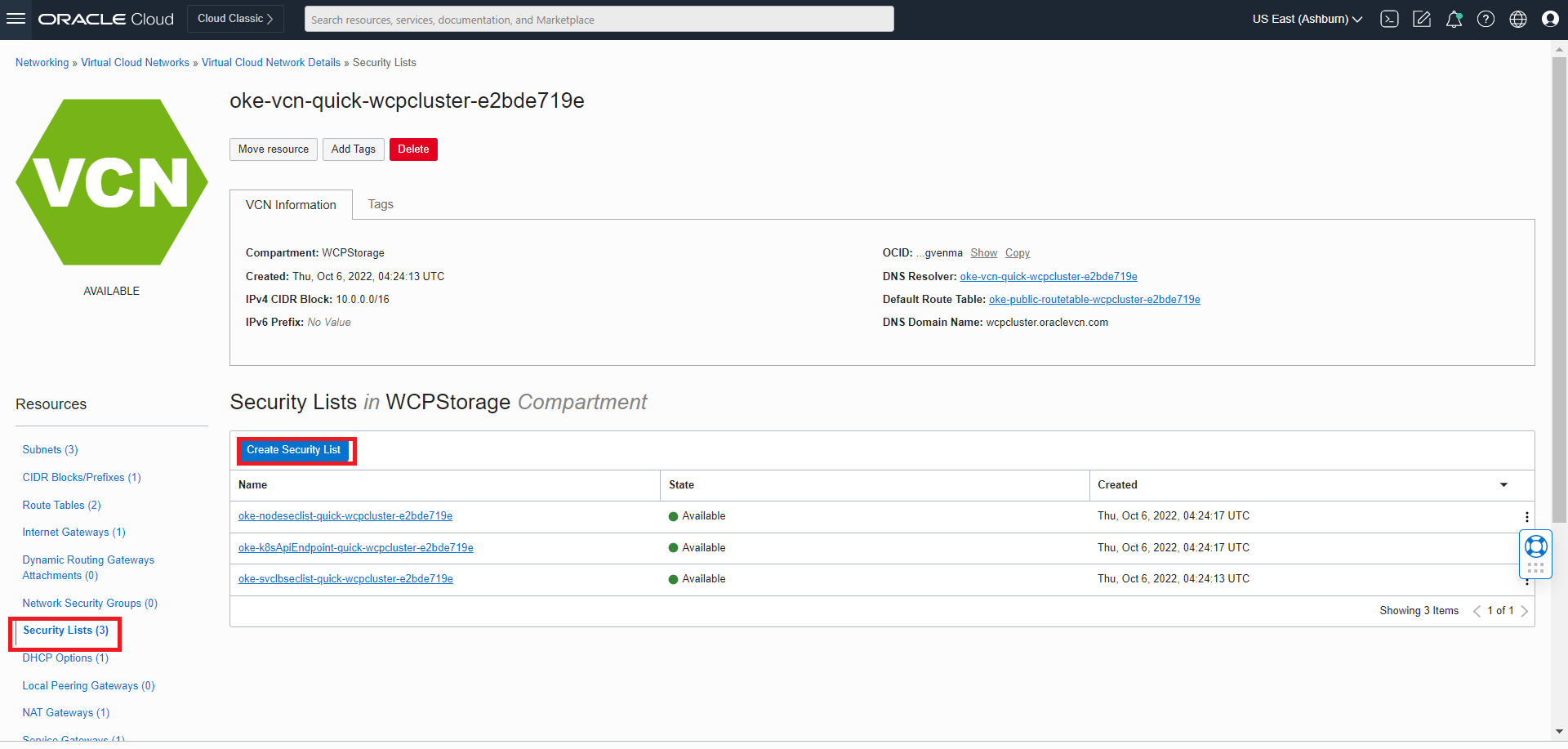The width and height of the screenshot is (1568, 749).
Task: Open oke-svclbseclist-quick-wcpcluster security list
Action: [345, 579]
